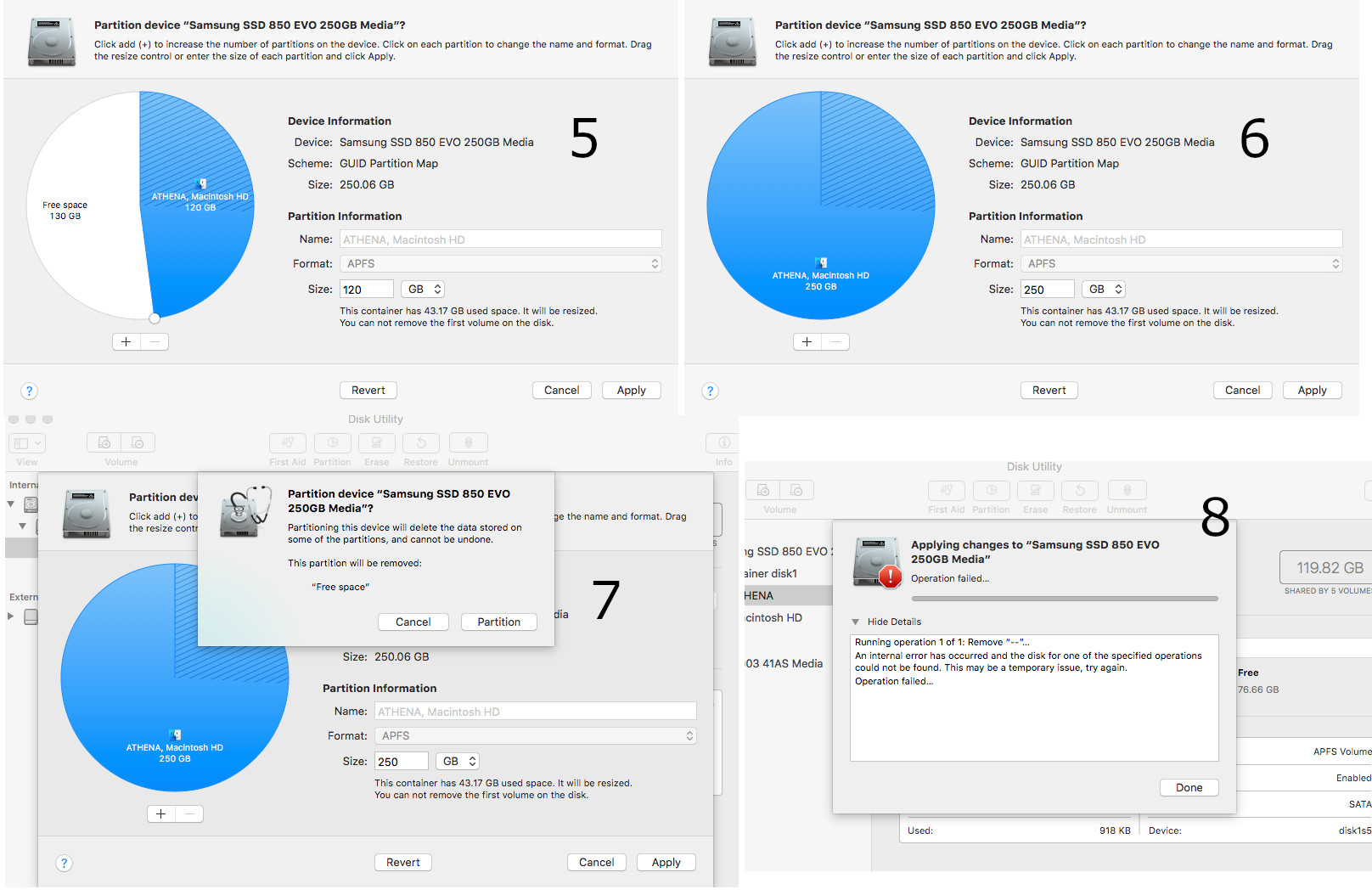Click Revert in the step 7 sheet
1372x895 pixels.
pyautogui.click(x=403, y=863)
